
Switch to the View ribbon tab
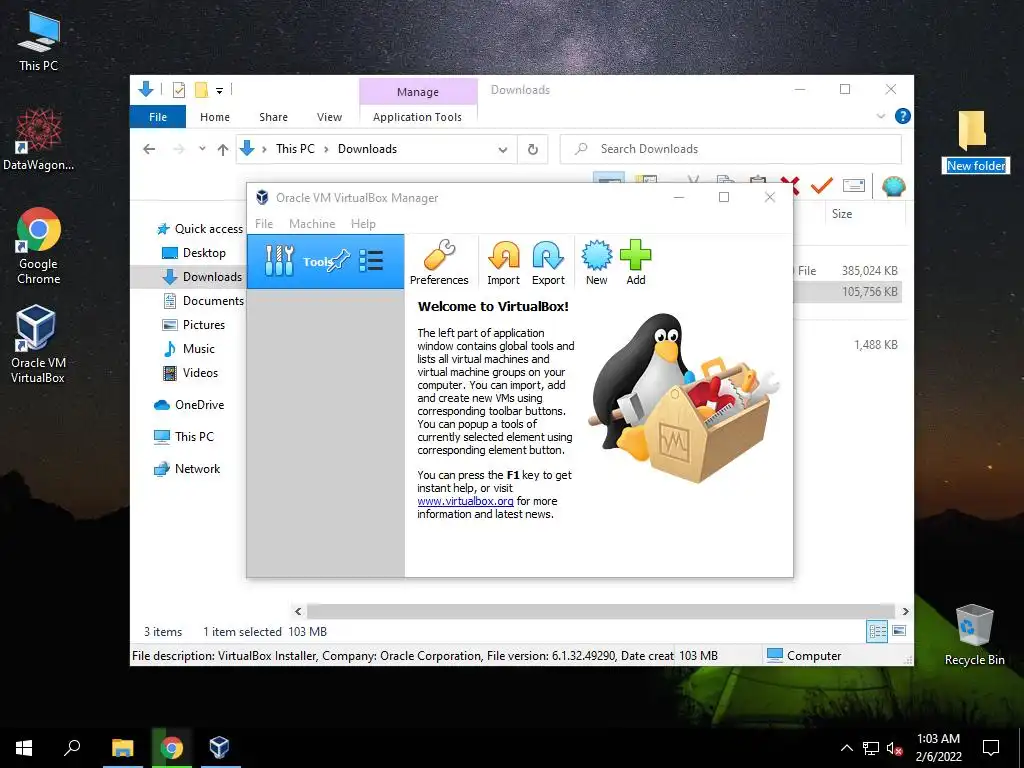329,117
